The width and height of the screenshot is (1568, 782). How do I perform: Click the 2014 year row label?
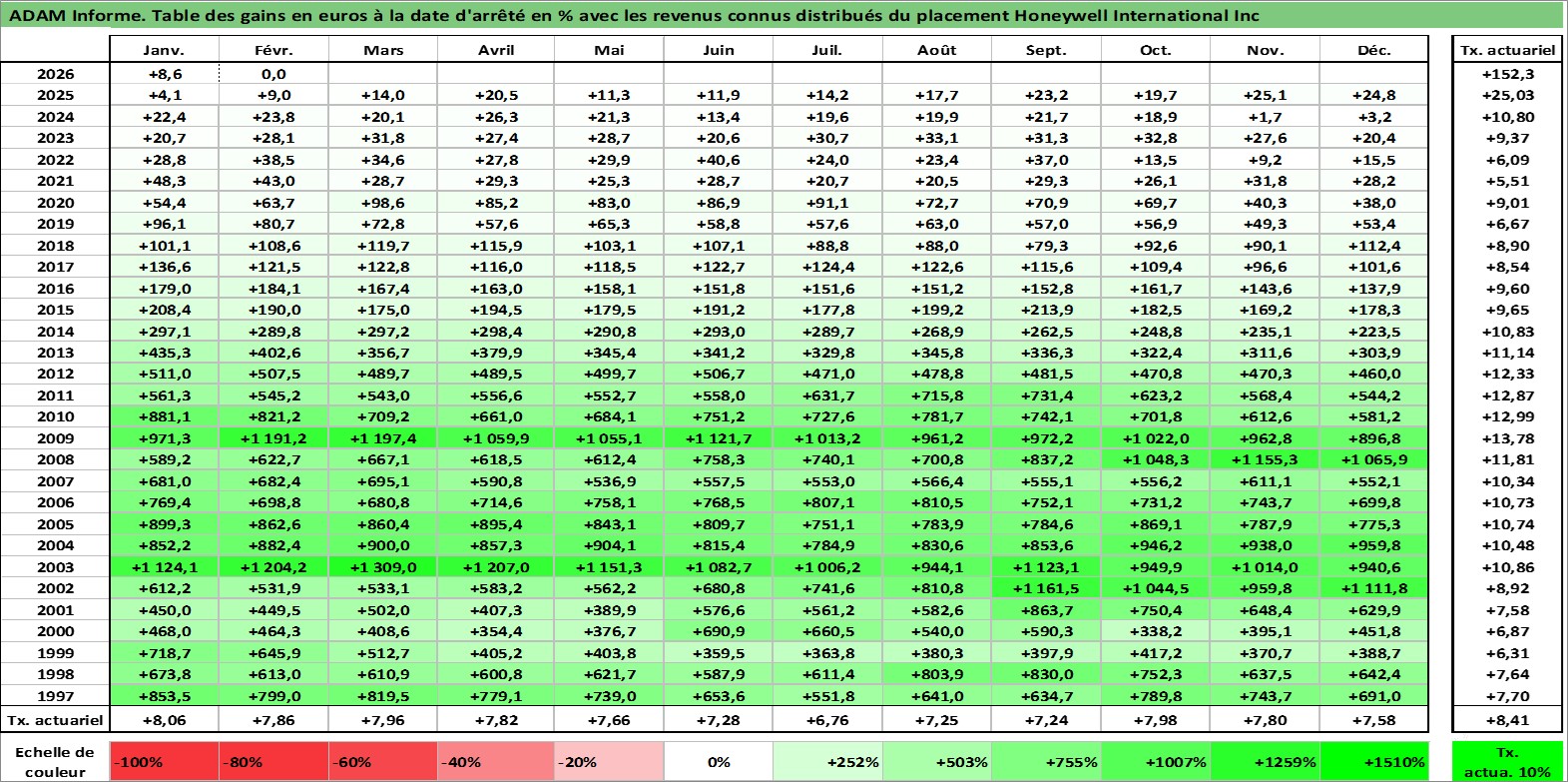point(55,332)
